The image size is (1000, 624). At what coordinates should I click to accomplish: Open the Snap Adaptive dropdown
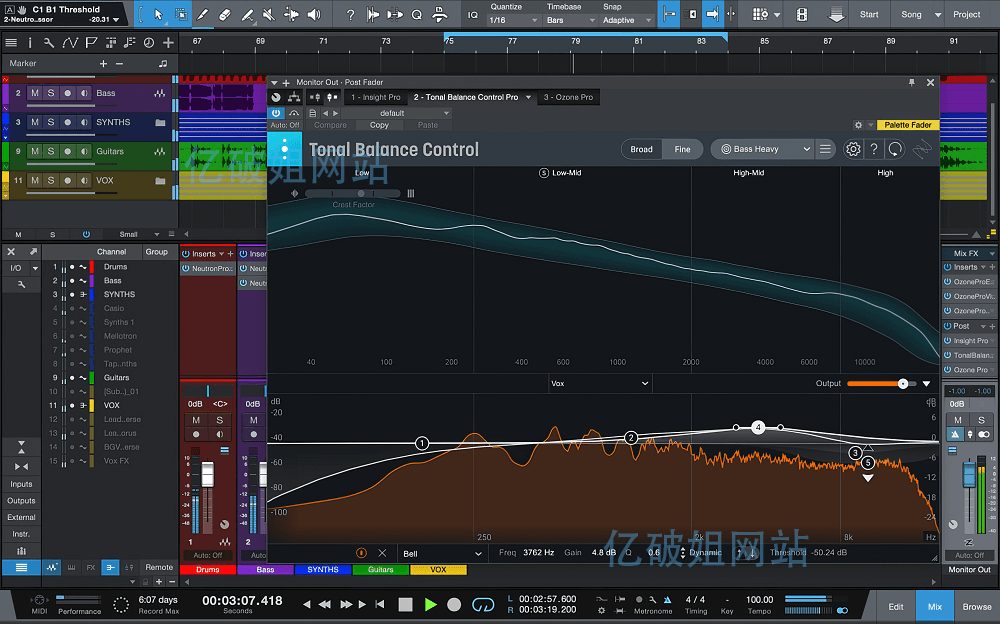coord(628,20)
